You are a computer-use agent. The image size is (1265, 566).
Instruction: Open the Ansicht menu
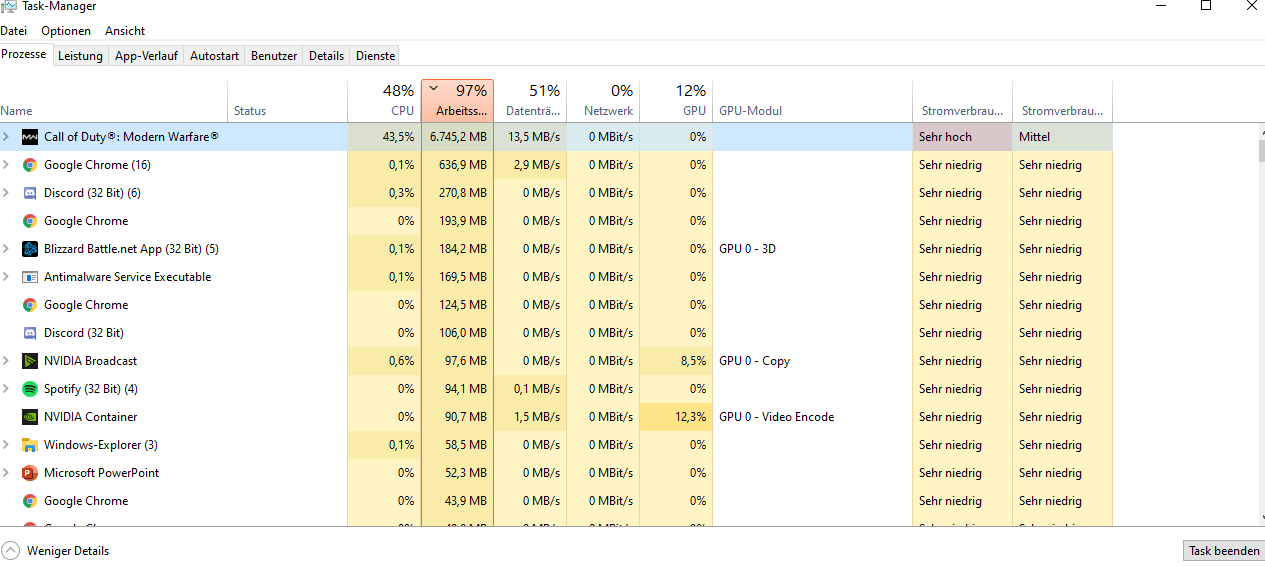pyautogui.click(x=125, y=31)
